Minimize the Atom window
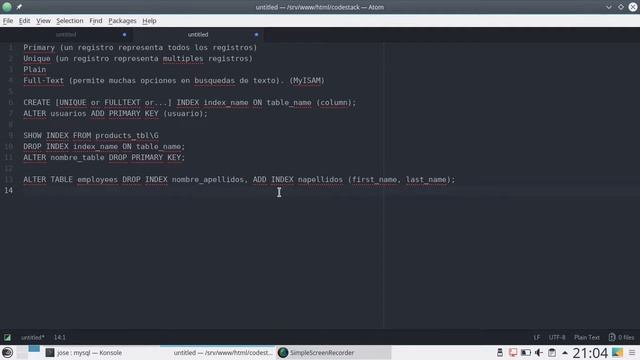The image size is (640, 360). coord(609,7)
